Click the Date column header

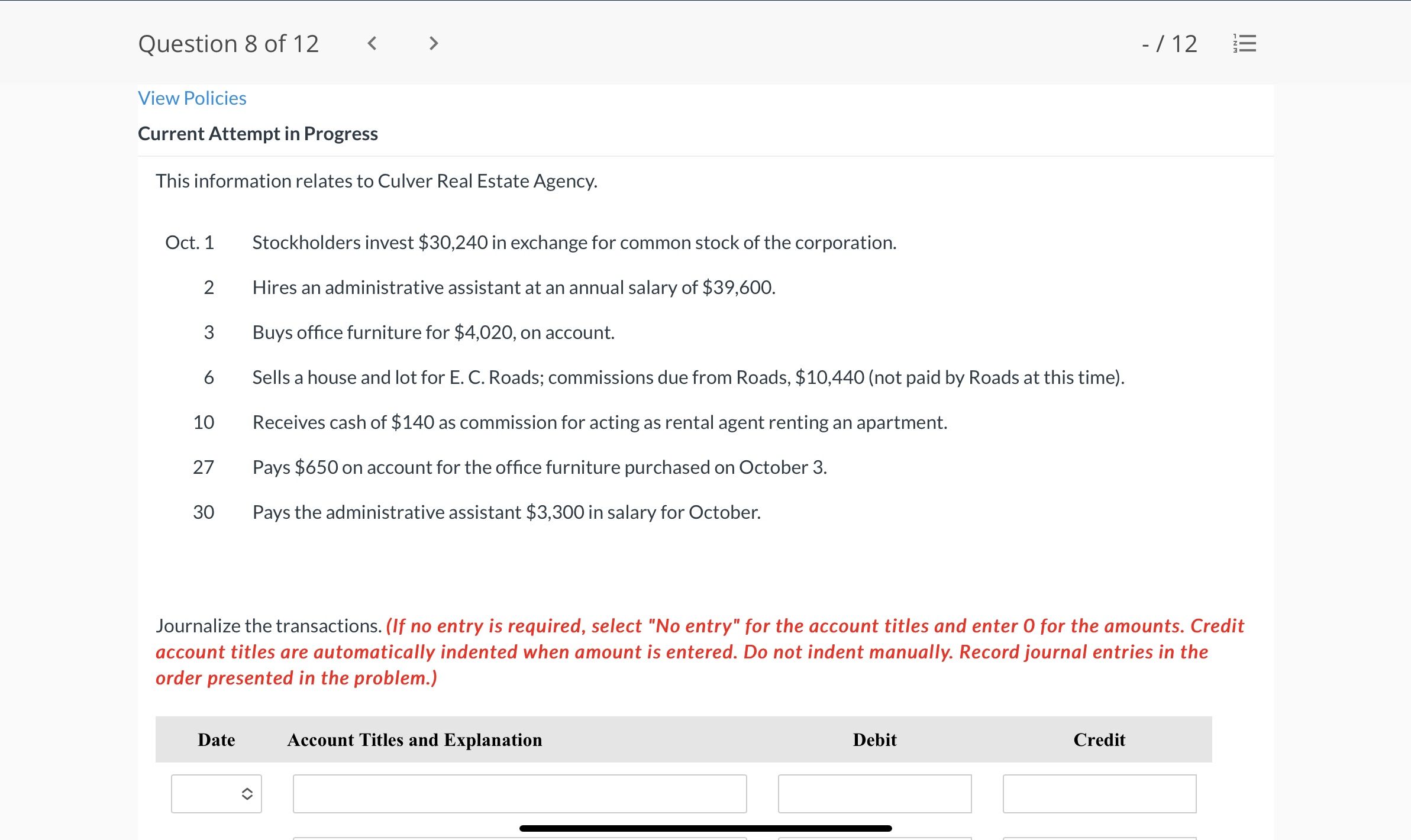click(x=217, y=740)
